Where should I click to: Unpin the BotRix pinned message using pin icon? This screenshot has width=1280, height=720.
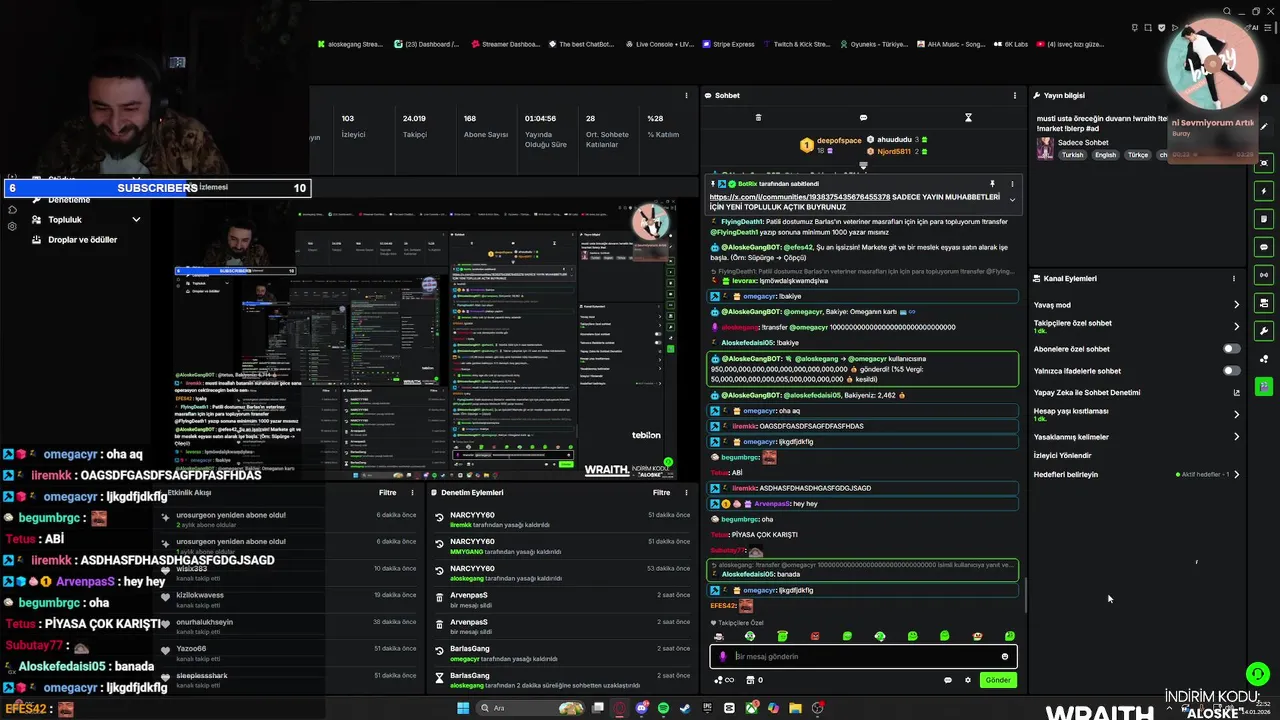pyautogui.click(x=992, y=184)
